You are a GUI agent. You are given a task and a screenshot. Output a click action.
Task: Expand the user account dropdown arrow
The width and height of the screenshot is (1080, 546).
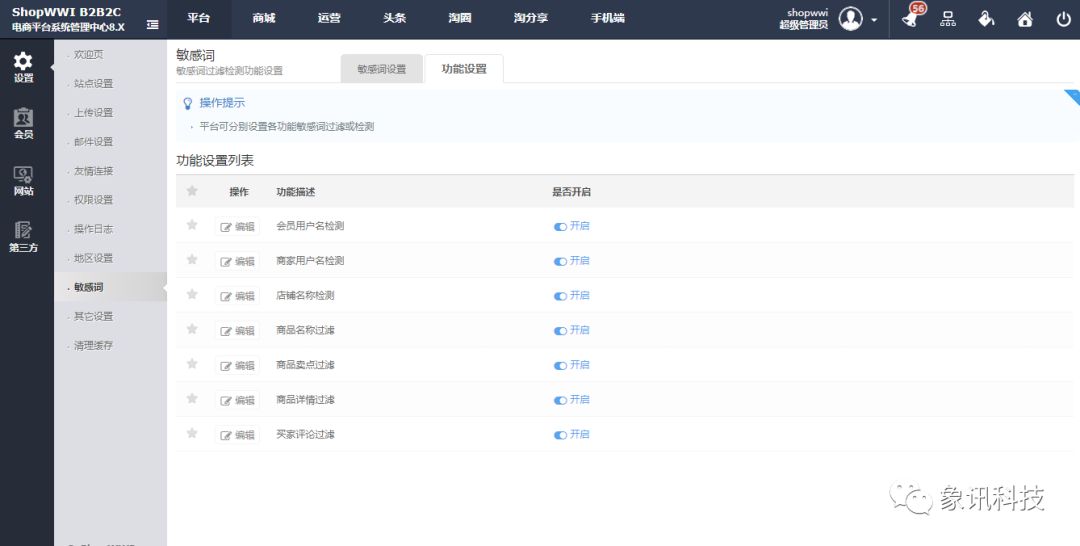pos(874,20)
